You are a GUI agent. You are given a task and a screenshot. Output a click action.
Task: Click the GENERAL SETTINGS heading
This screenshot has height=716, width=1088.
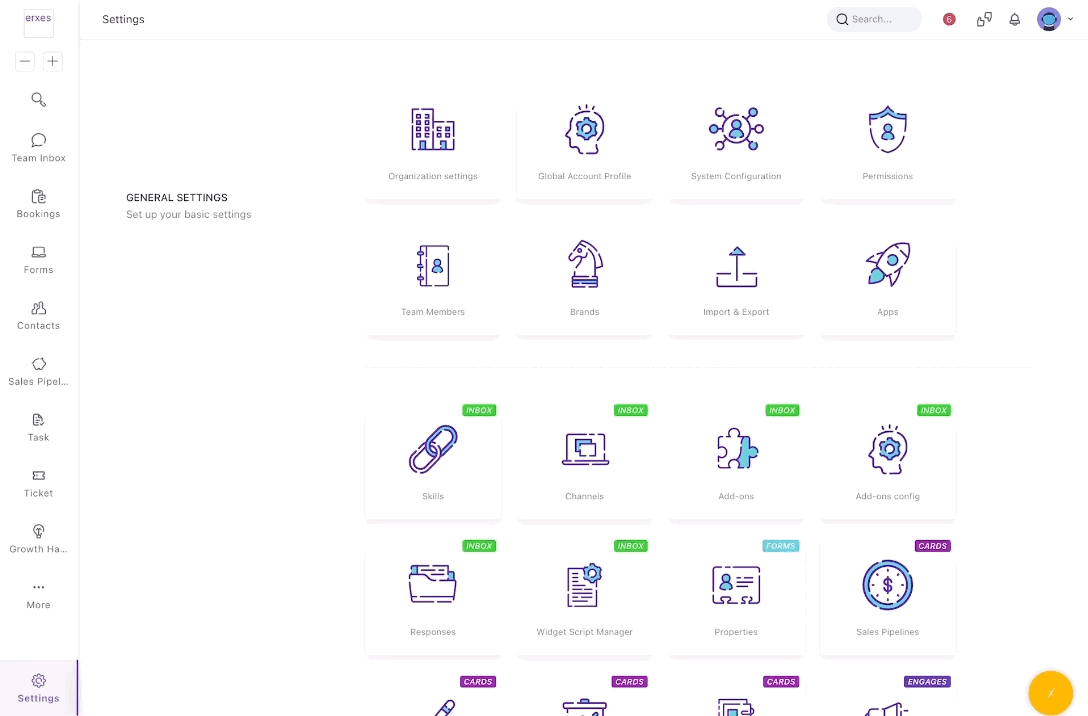[x=177, y=198]
